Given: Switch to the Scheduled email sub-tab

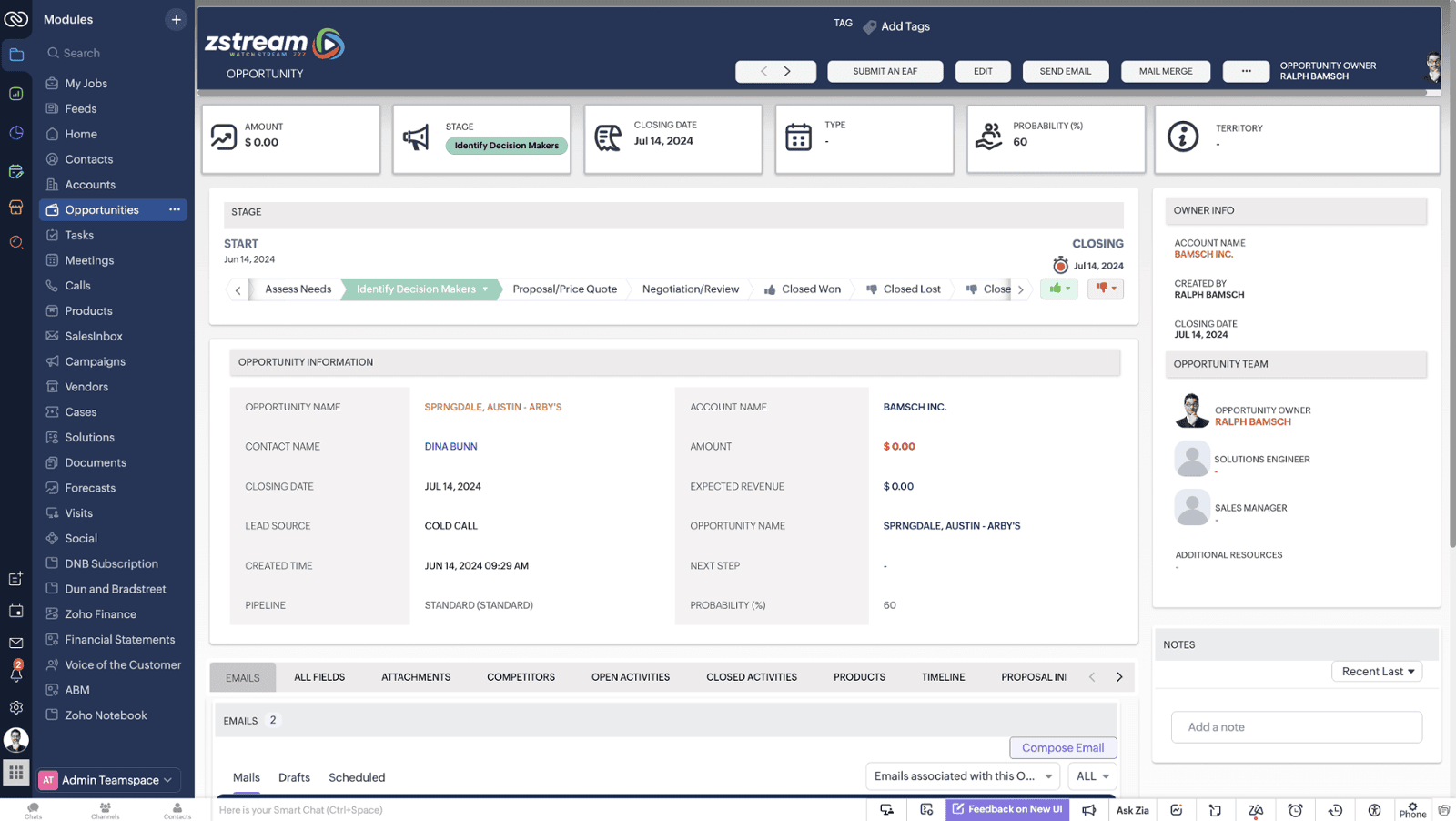Looking at the screenshot, I should 357,777.
